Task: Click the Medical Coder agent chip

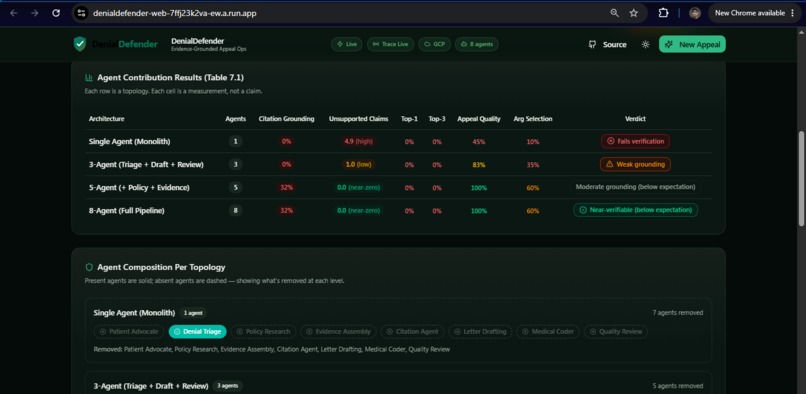Action: coord(548,332)
